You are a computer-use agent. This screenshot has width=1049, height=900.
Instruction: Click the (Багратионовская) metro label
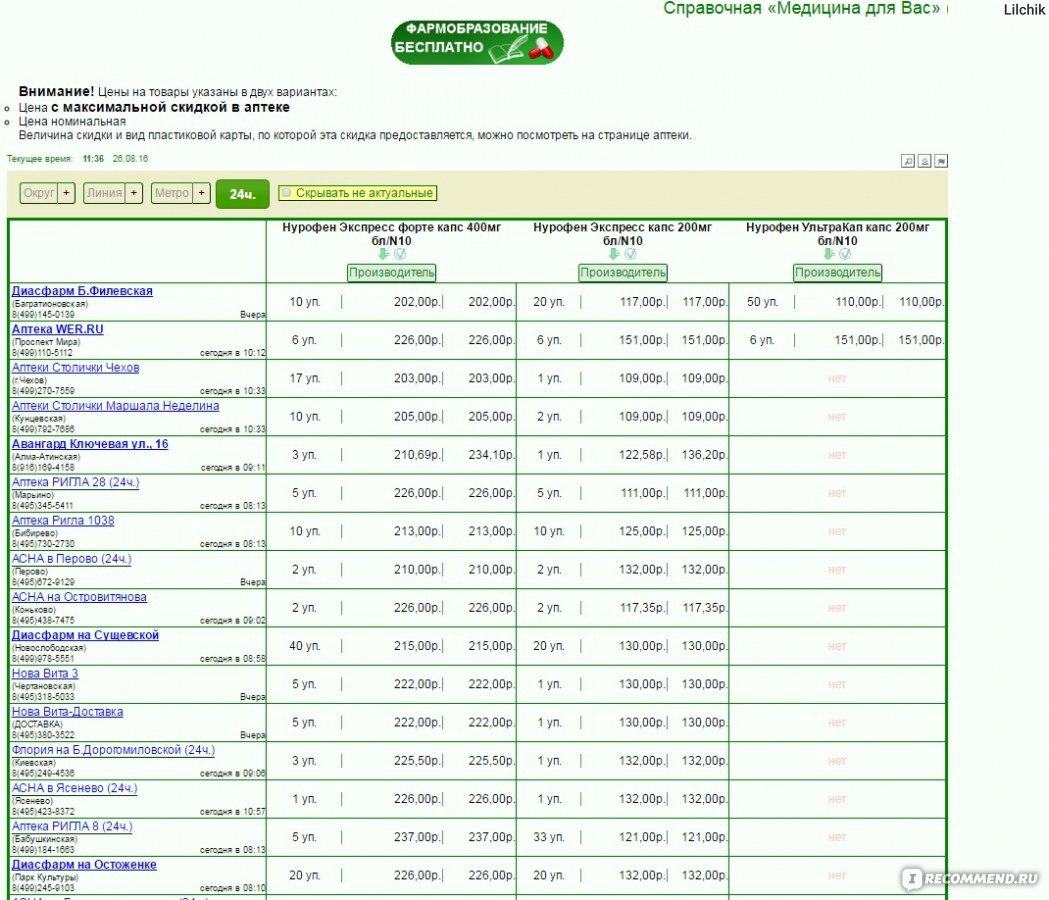coord(50,304)
